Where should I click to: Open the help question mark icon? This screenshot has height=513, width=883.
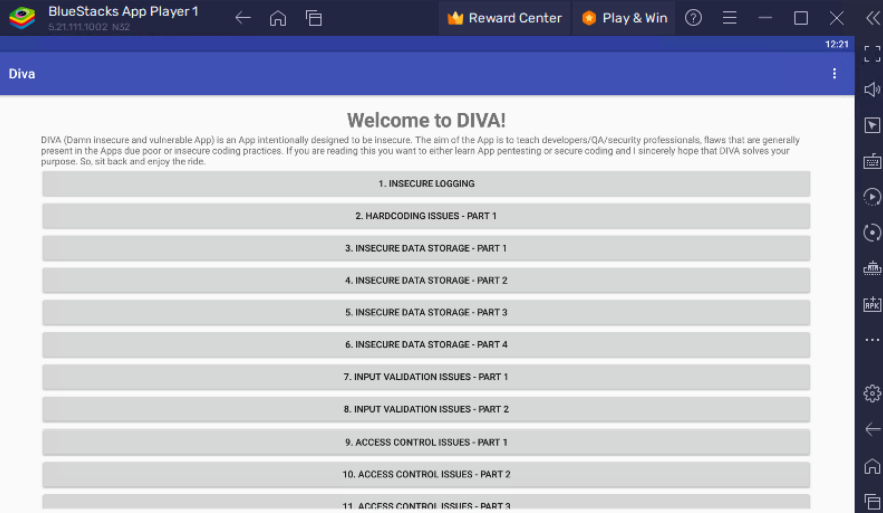click(693, 18)
